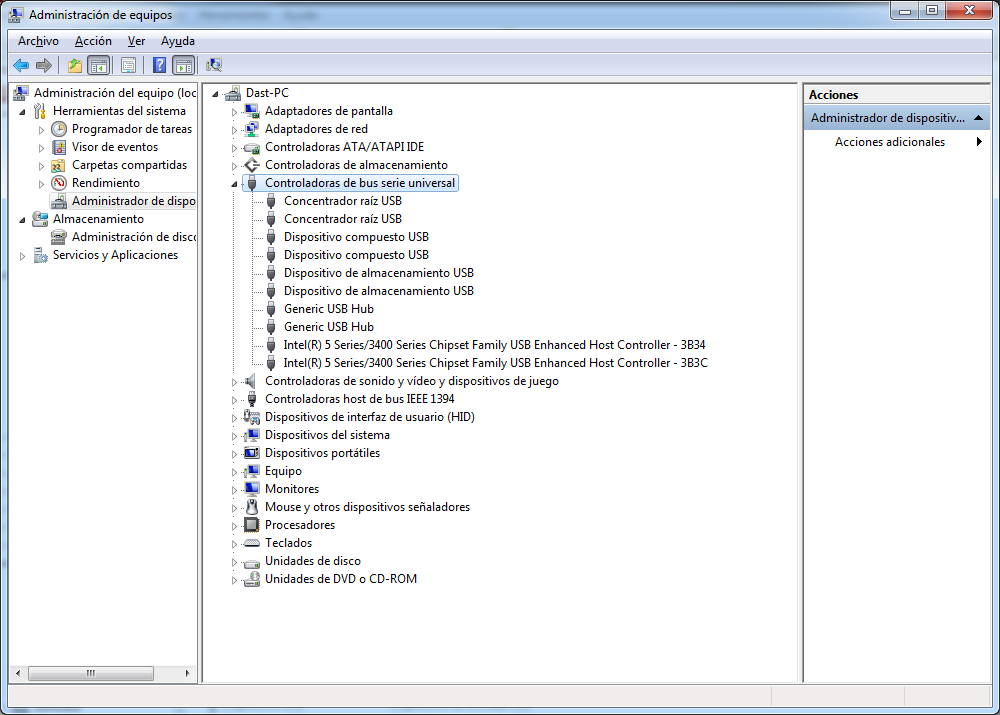Select Intel USB Enhanced Host Controller 3B3C
Screen dimensions: 1000x715
(x=496, y=363)
